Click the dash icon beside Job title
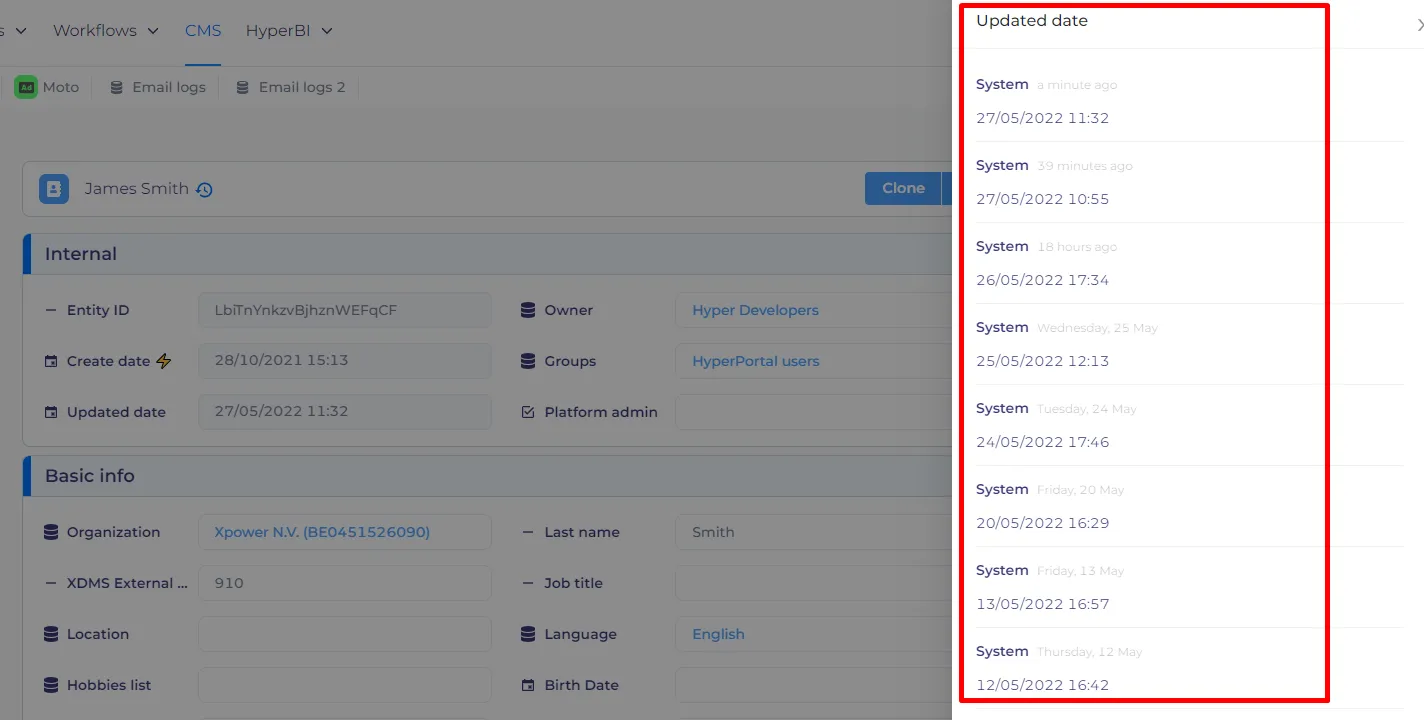 click(528, 583)
